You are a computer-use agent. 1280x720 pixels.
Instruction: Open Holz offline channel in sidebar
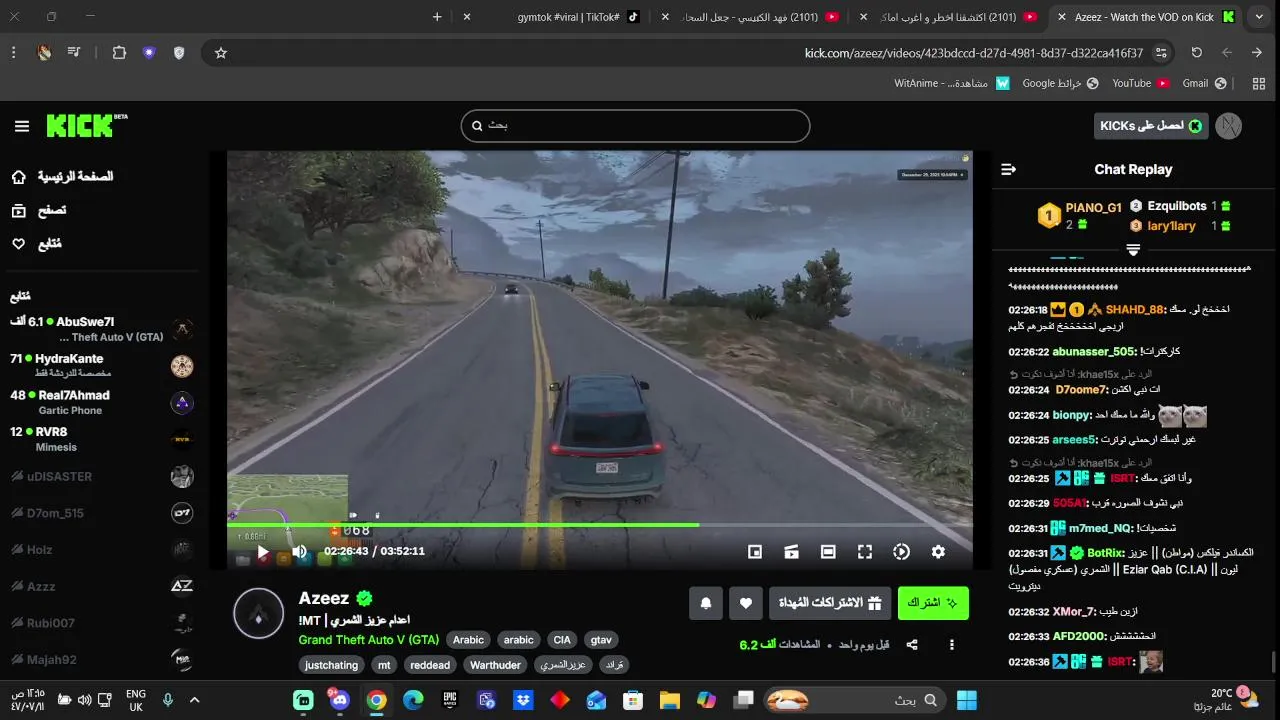point(101,549)
